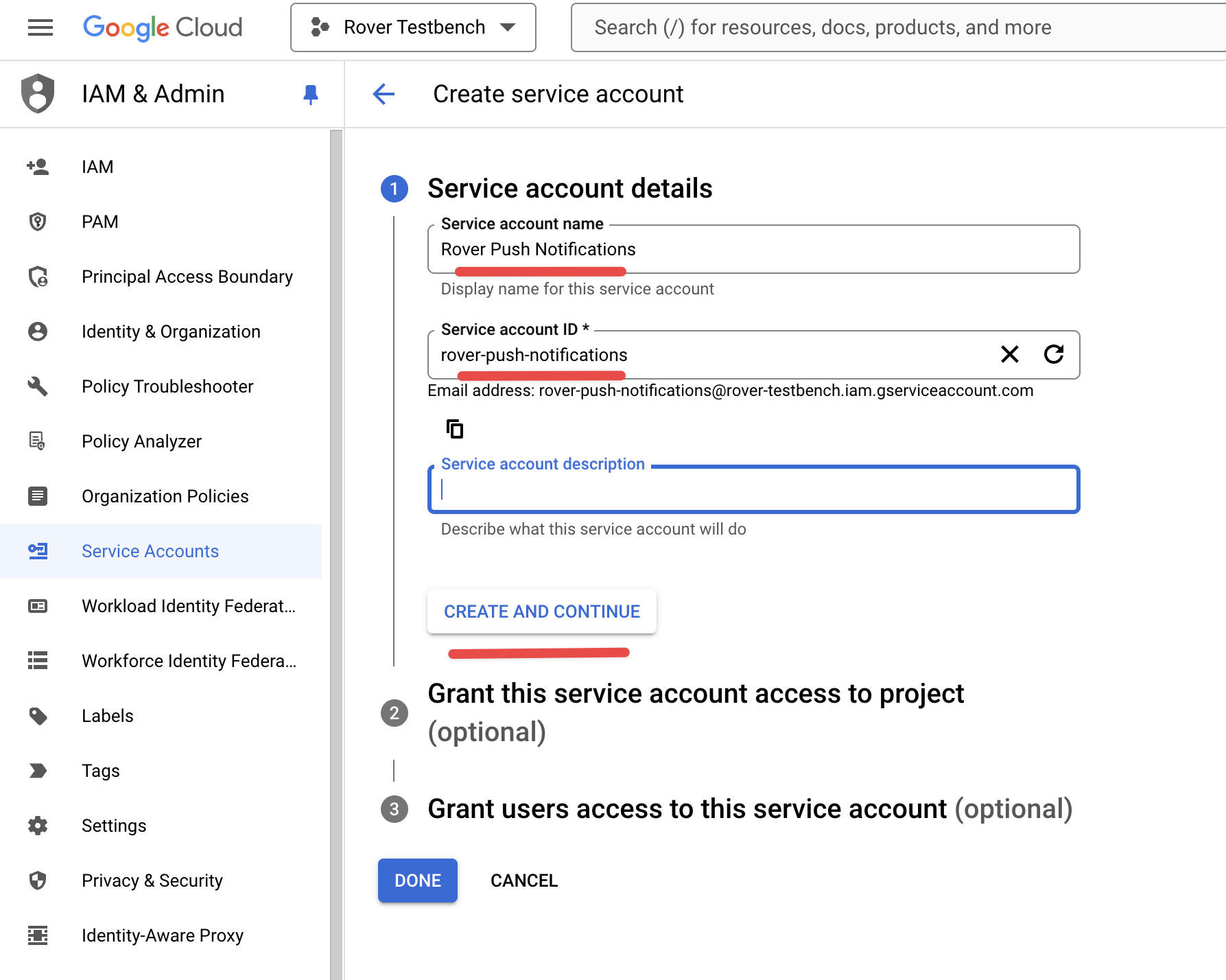Select Service Accounts in sidebar

[x=161, y=551]
